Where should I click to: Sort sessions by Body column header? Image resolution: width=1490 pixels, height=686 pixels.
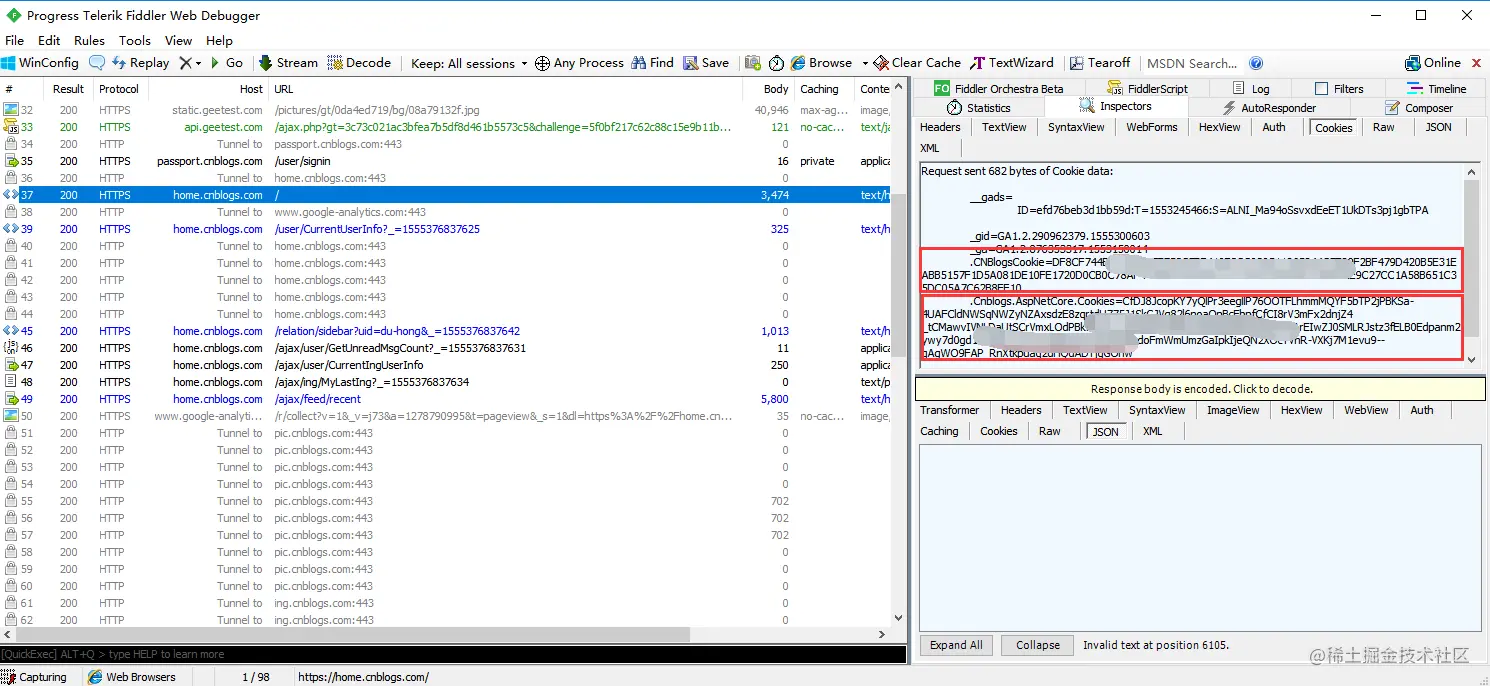click(x=769, y=89)
